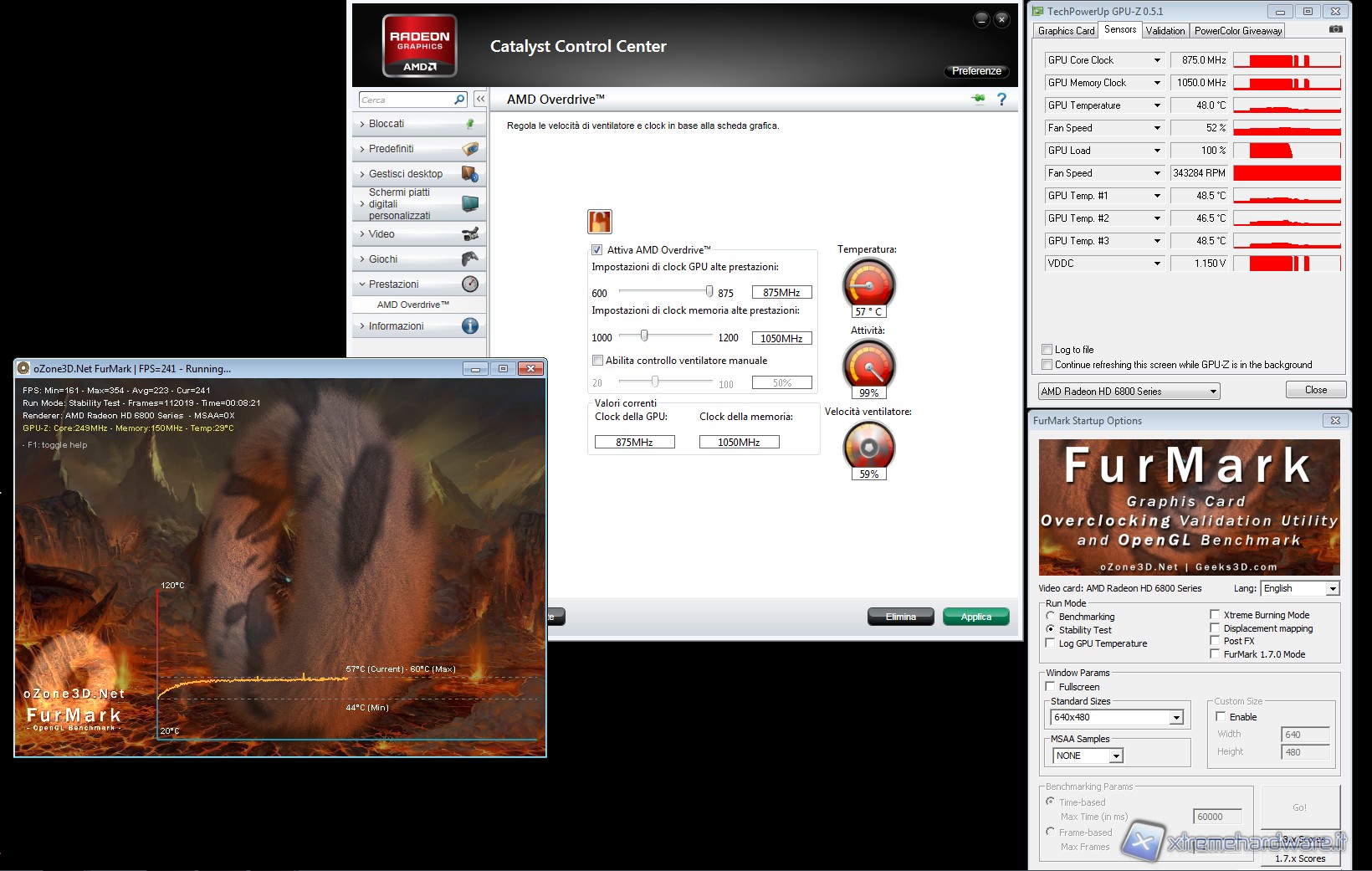Viewport: 1372px width, 871px height.
Task: Select the Benchmarking run mode radio
Action: pos(1051,616)
